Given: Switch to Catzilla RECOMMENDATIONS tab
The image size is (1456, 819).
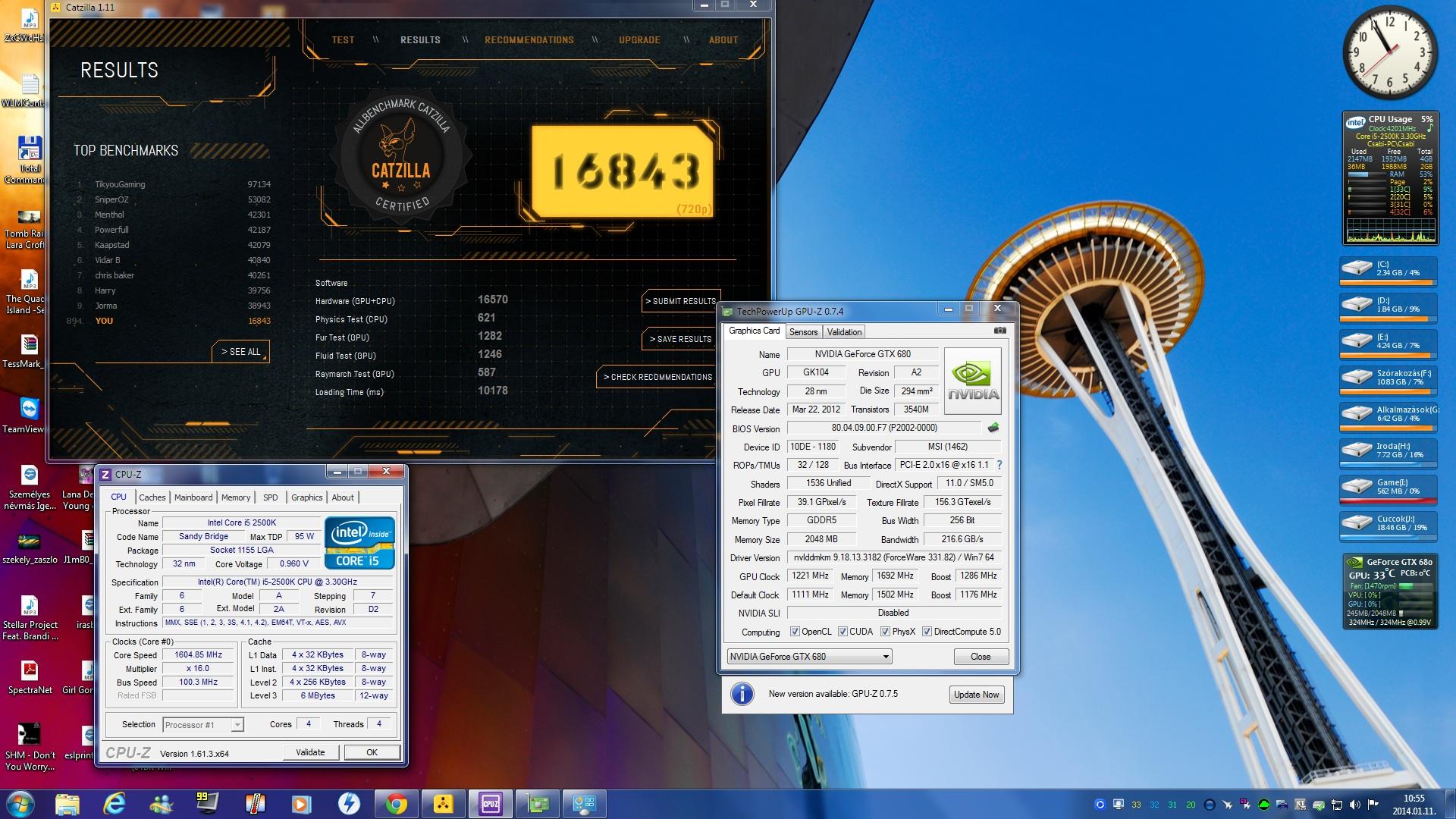Looking at the screenshot, I should (x=529, y=40).
